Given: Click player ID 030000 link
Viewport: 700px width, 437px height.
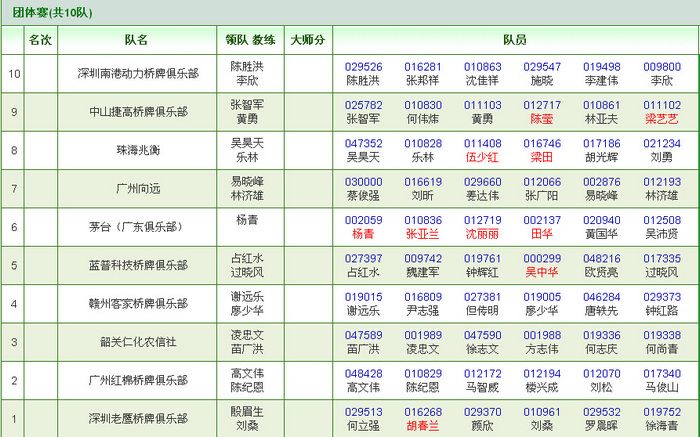Looking at the screenshot, I should coord(363,182).
